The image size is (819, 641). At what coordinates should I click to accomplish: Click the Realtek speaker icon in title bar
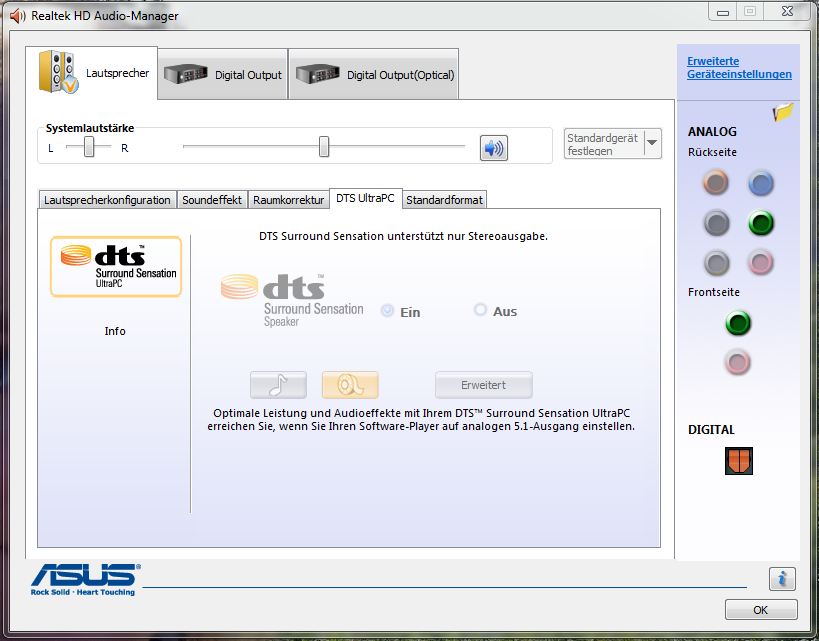pyautogui.click(x=18, y=16)
